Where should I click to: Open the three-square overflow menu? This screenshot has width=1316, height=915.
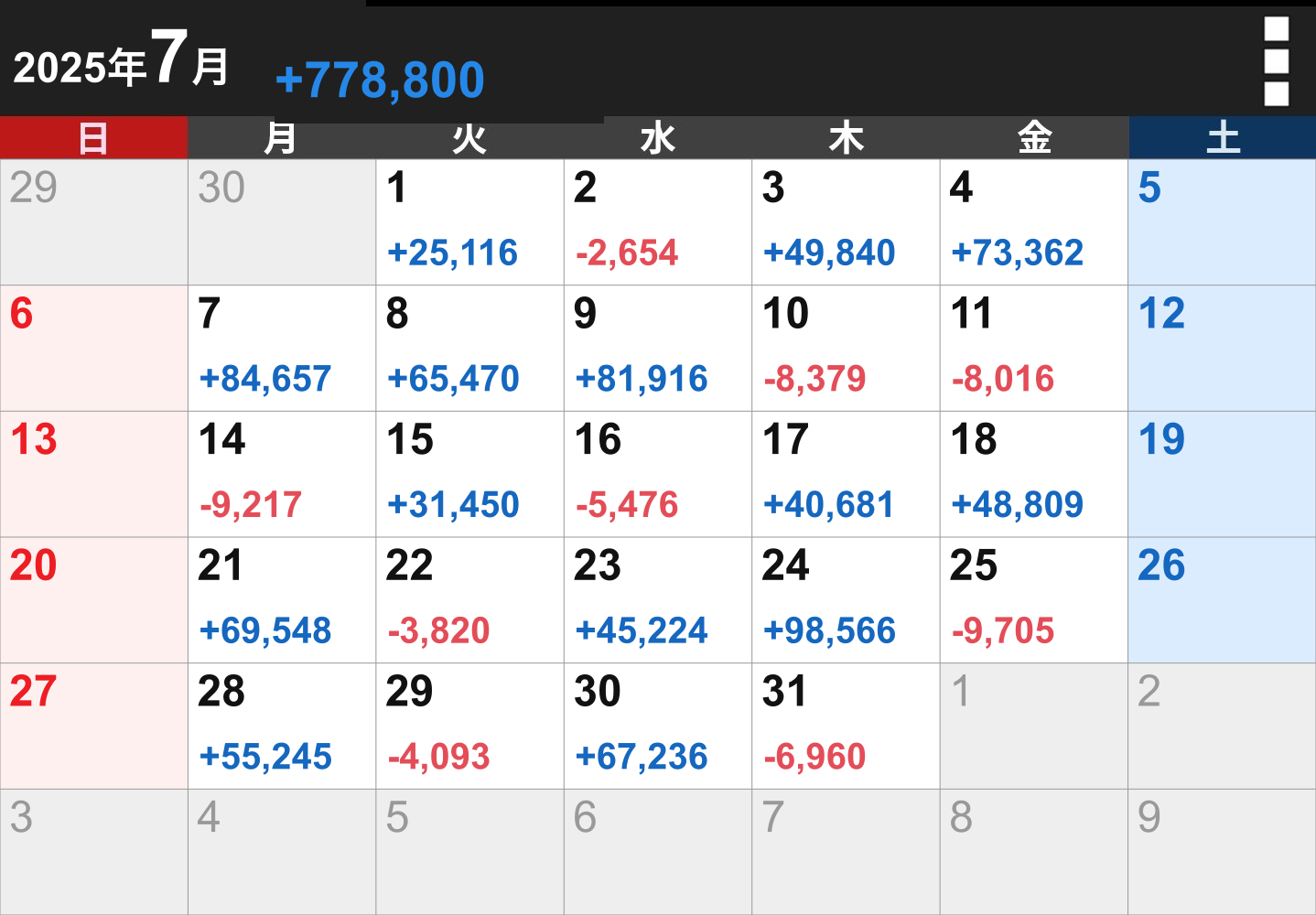point(1276,61)
